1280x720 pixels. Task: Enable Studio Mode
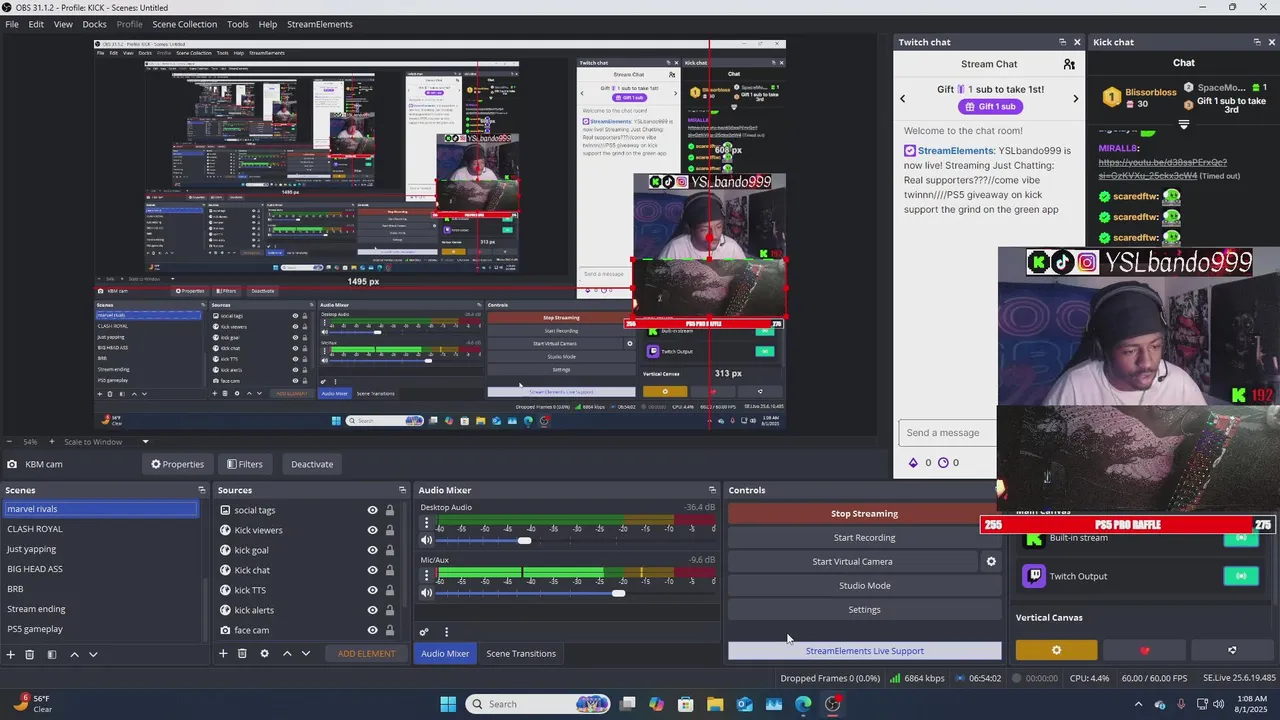click(x=864, y=586)
